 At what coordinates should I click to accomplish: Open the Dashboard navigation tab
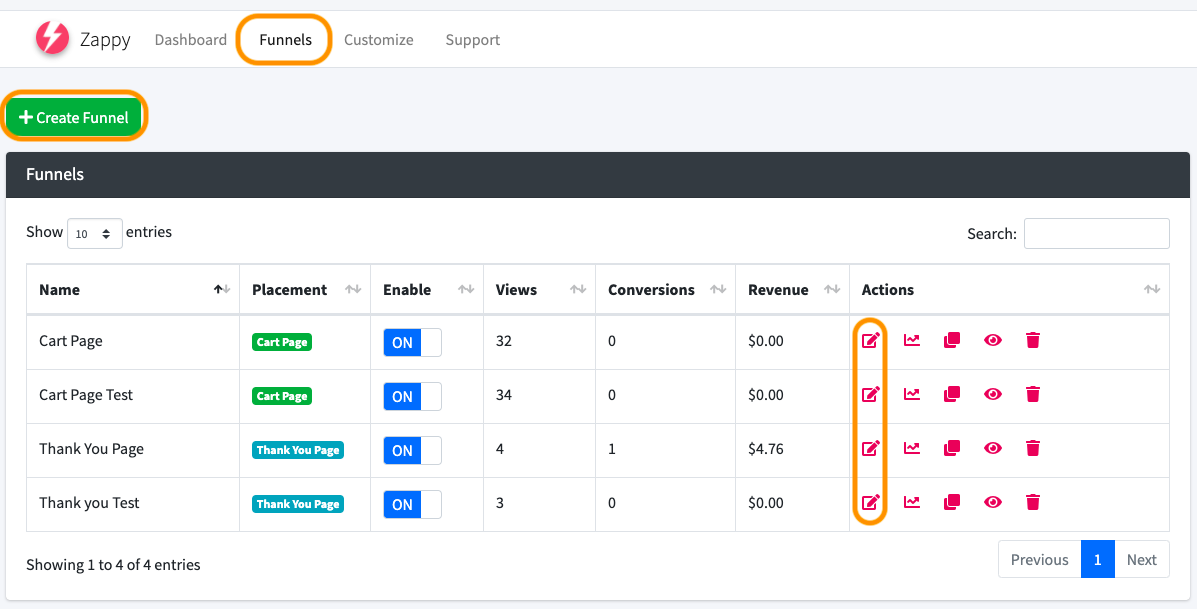click(190, 40)
